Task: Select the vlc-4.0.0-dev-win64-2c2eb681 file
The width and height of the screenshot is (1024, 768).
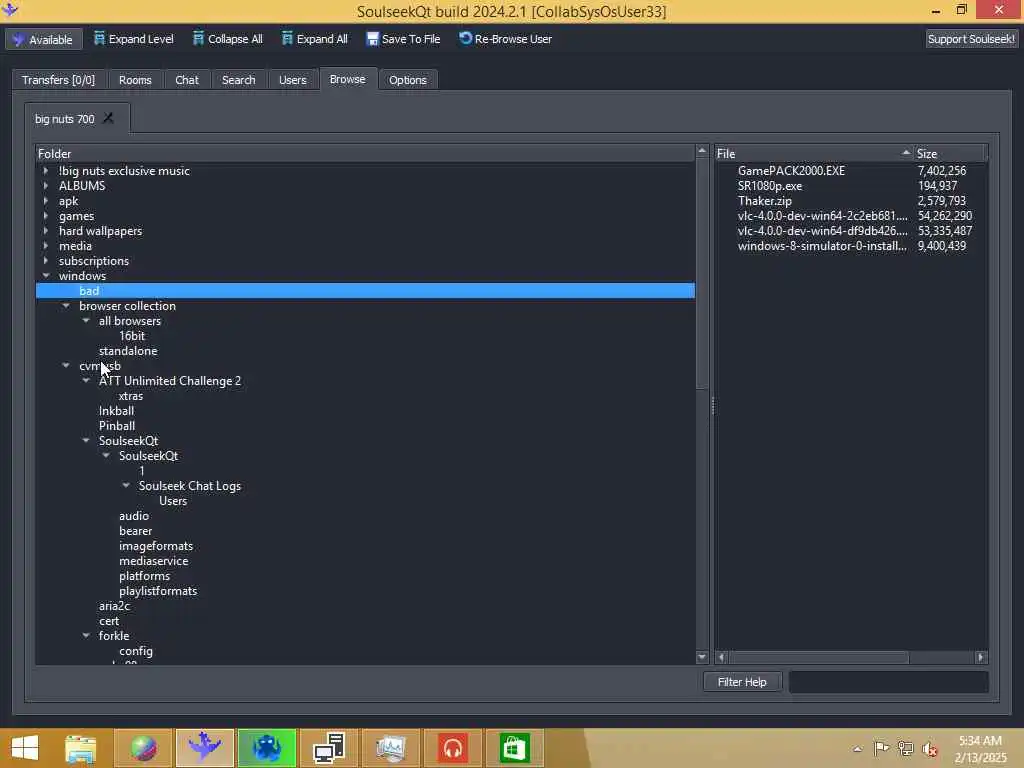Action: click(822, 216)
